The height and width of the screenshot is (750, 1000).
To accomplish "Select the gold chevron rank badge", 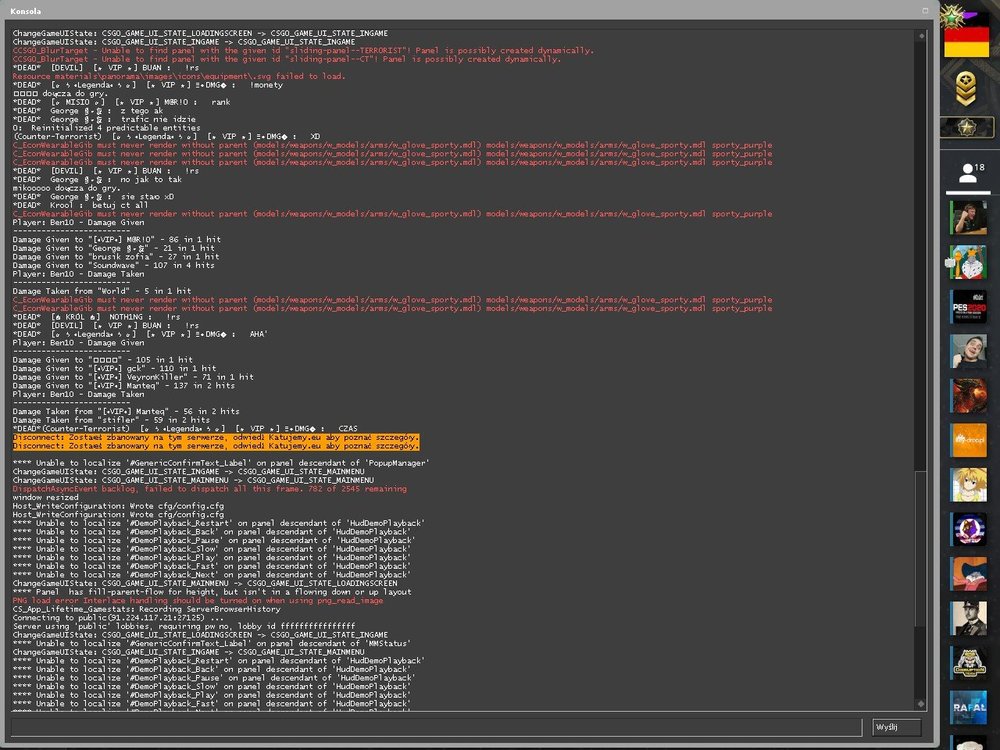I will tap(966, 89).
